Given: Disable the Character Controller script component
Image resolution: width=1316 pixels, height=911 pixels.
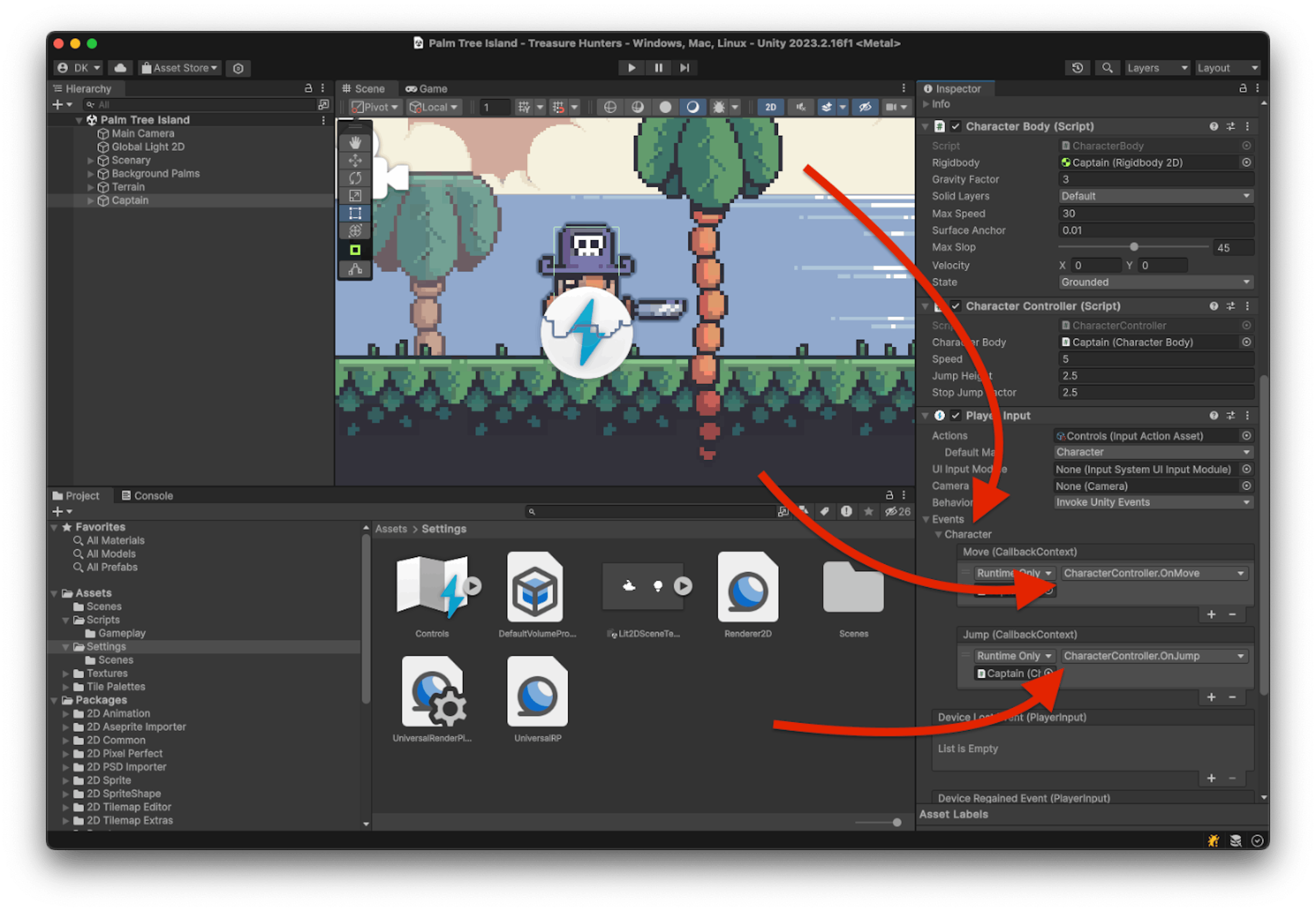Looking at the screenshot, I should click(x=956, y=306).
